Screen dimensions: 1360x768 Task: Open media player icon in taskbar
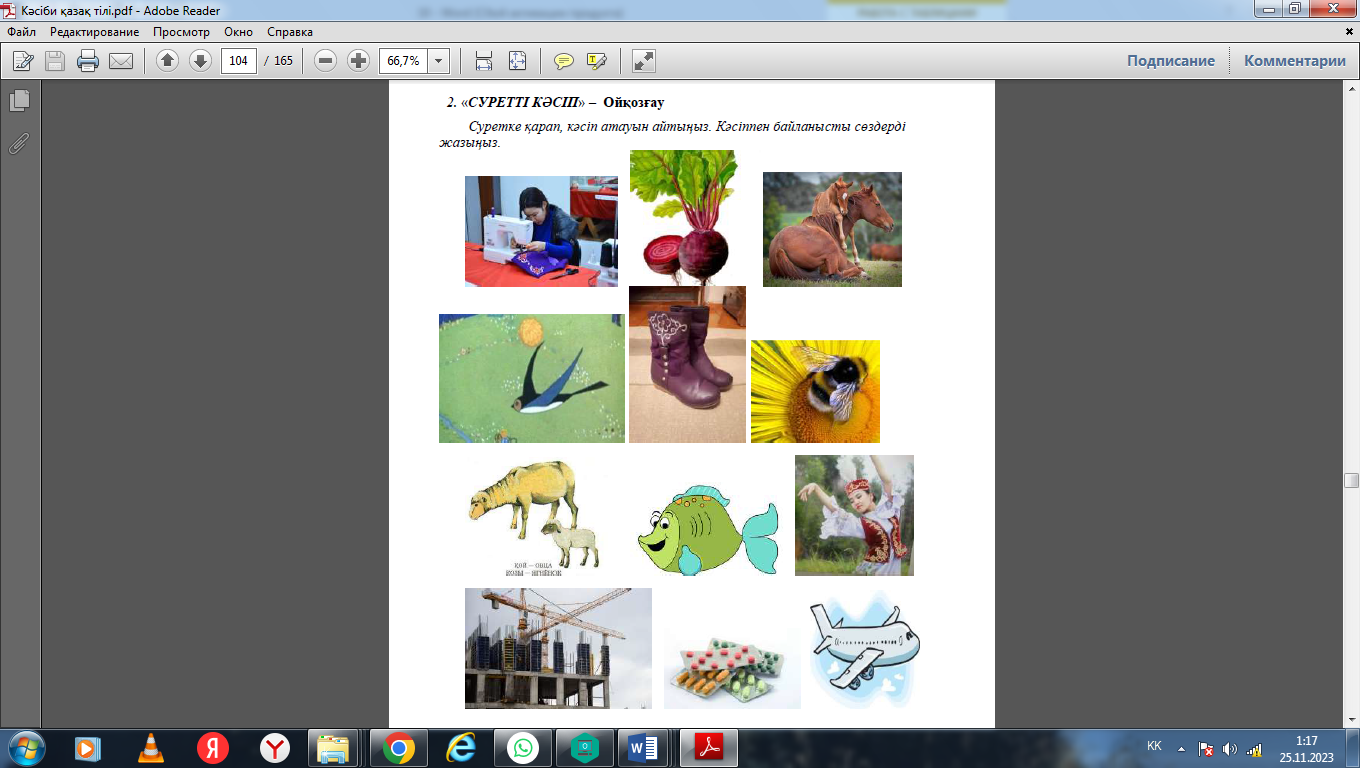coord(88,748)
